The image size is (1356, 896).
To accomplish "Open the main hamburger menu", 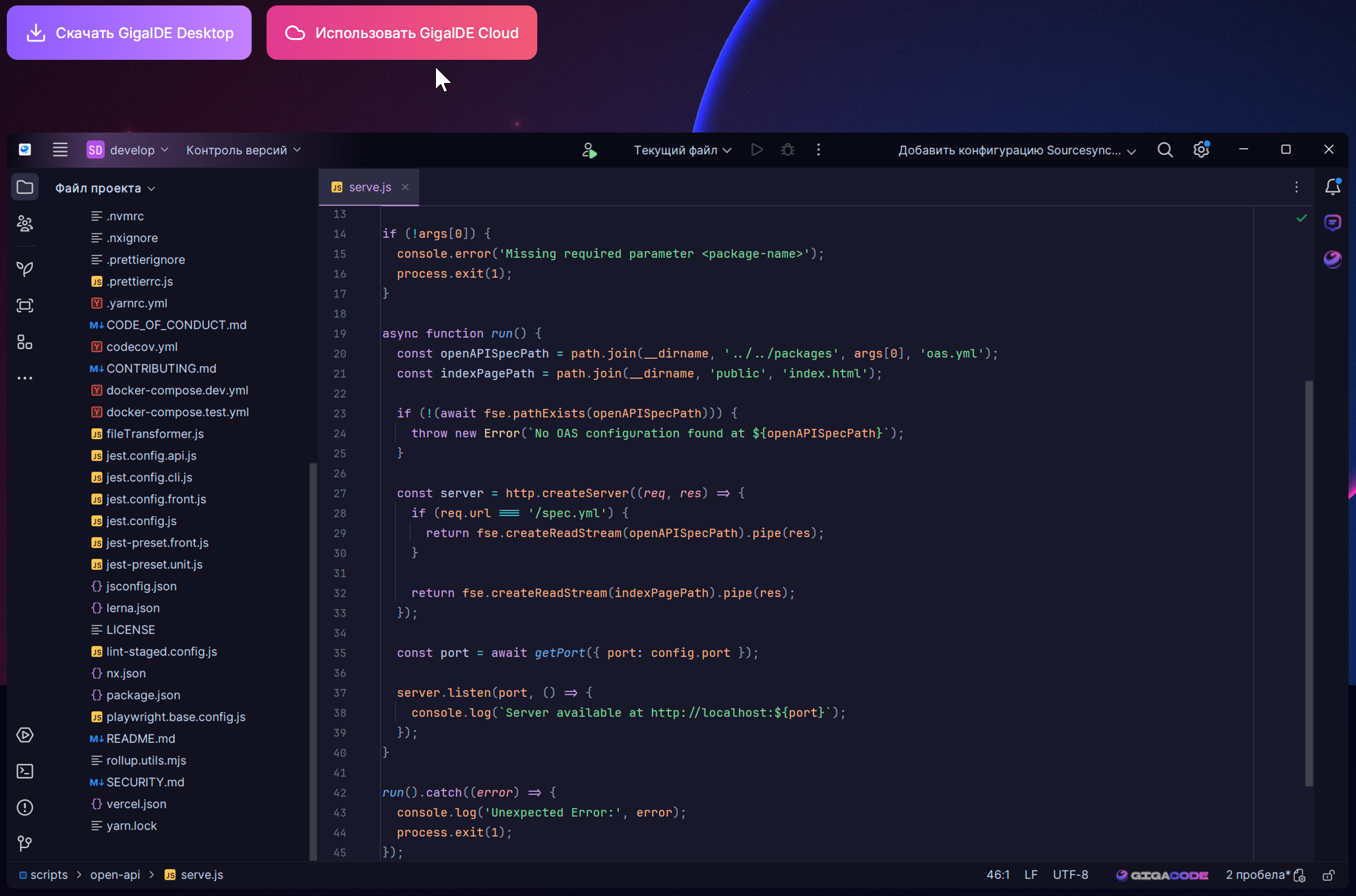I will click(61, 150).
